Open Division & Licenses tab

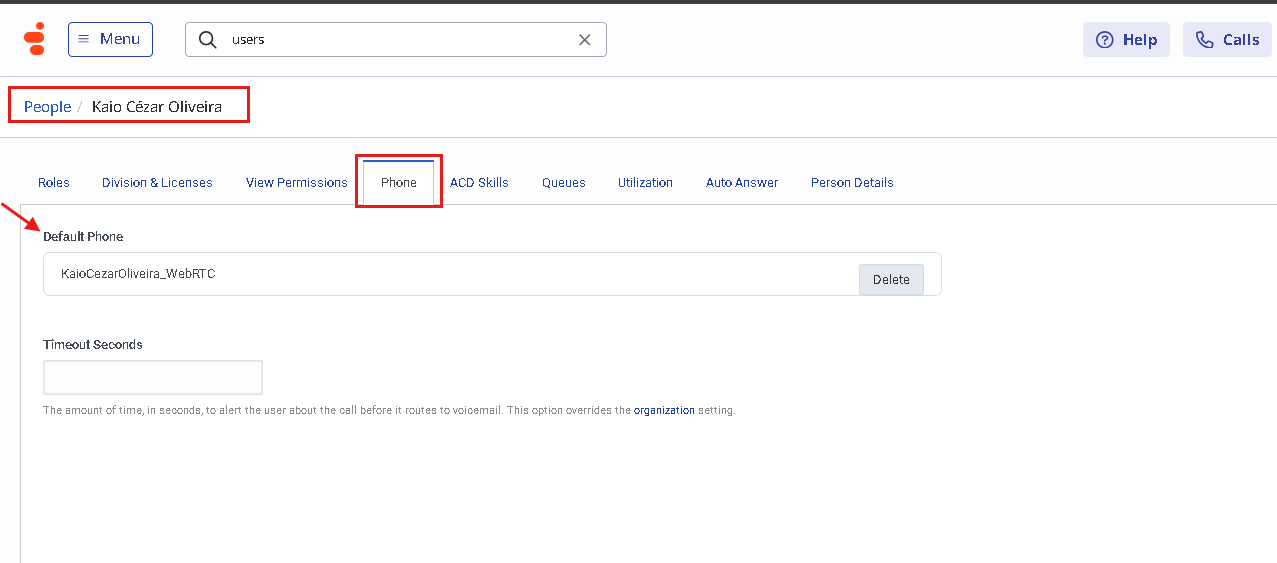[x=157, y=183]
